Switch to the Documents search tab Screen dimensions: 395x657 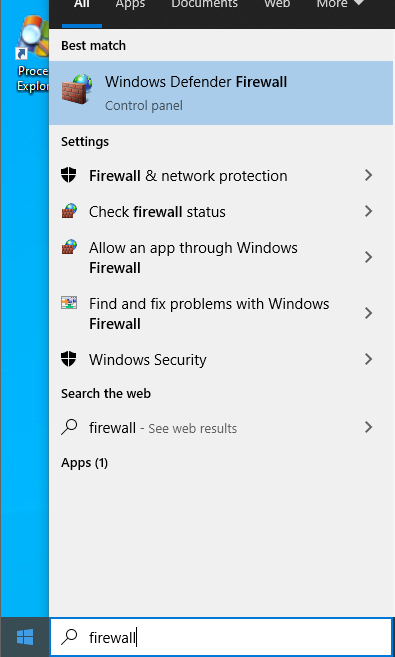[x=204, y=4]
